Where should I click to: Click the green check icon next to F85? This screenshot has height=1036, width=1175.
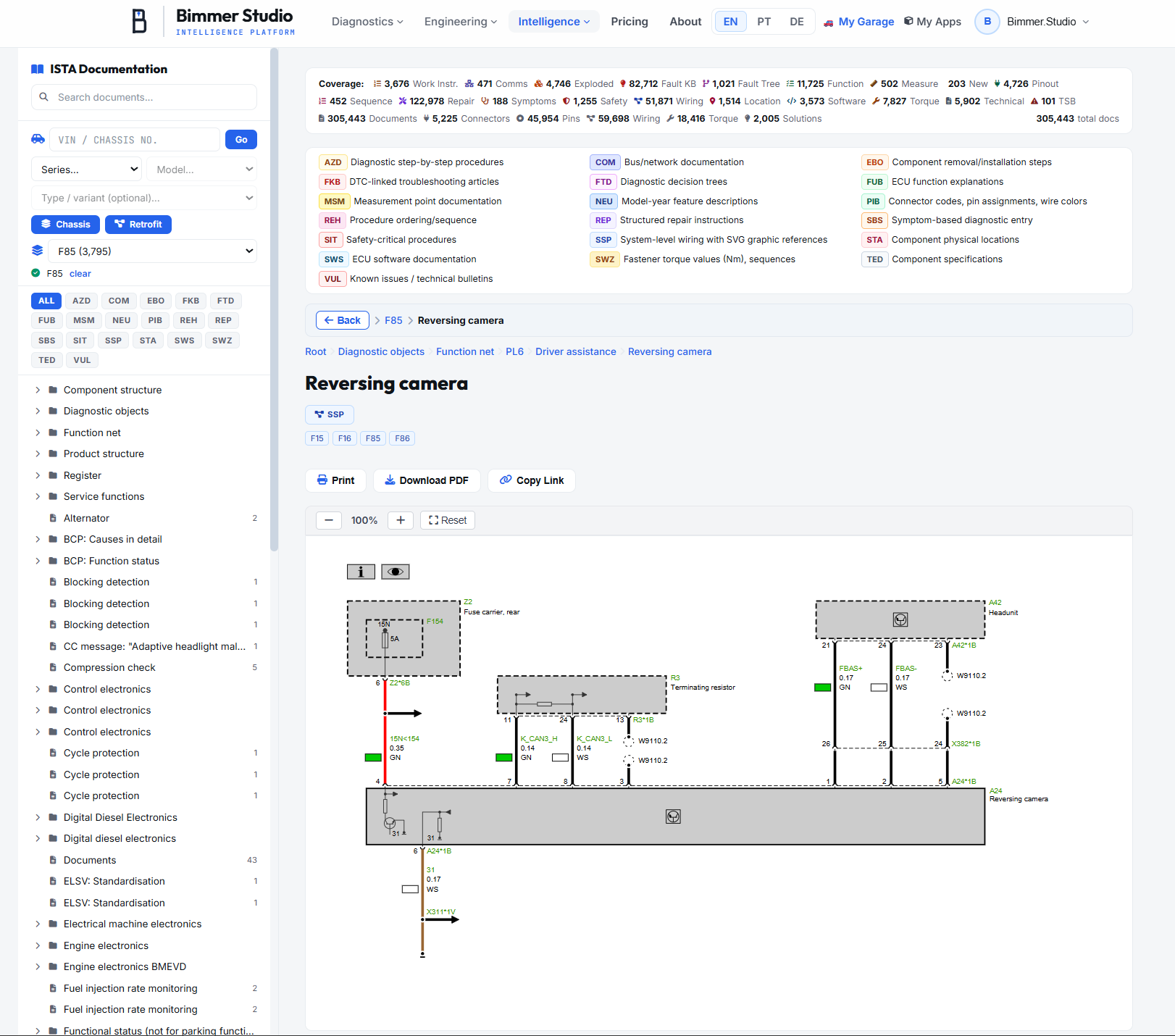click(x=35, y=273)
